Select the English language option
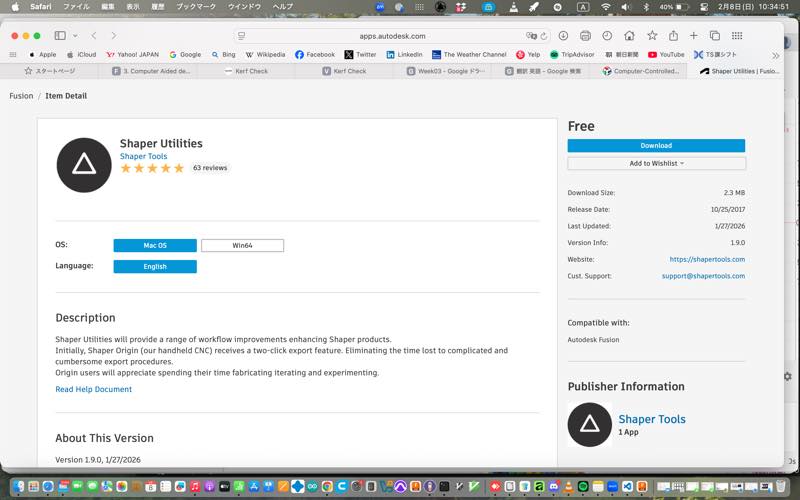The height and width of the screenshot is (500, 800). pos(155,266)
